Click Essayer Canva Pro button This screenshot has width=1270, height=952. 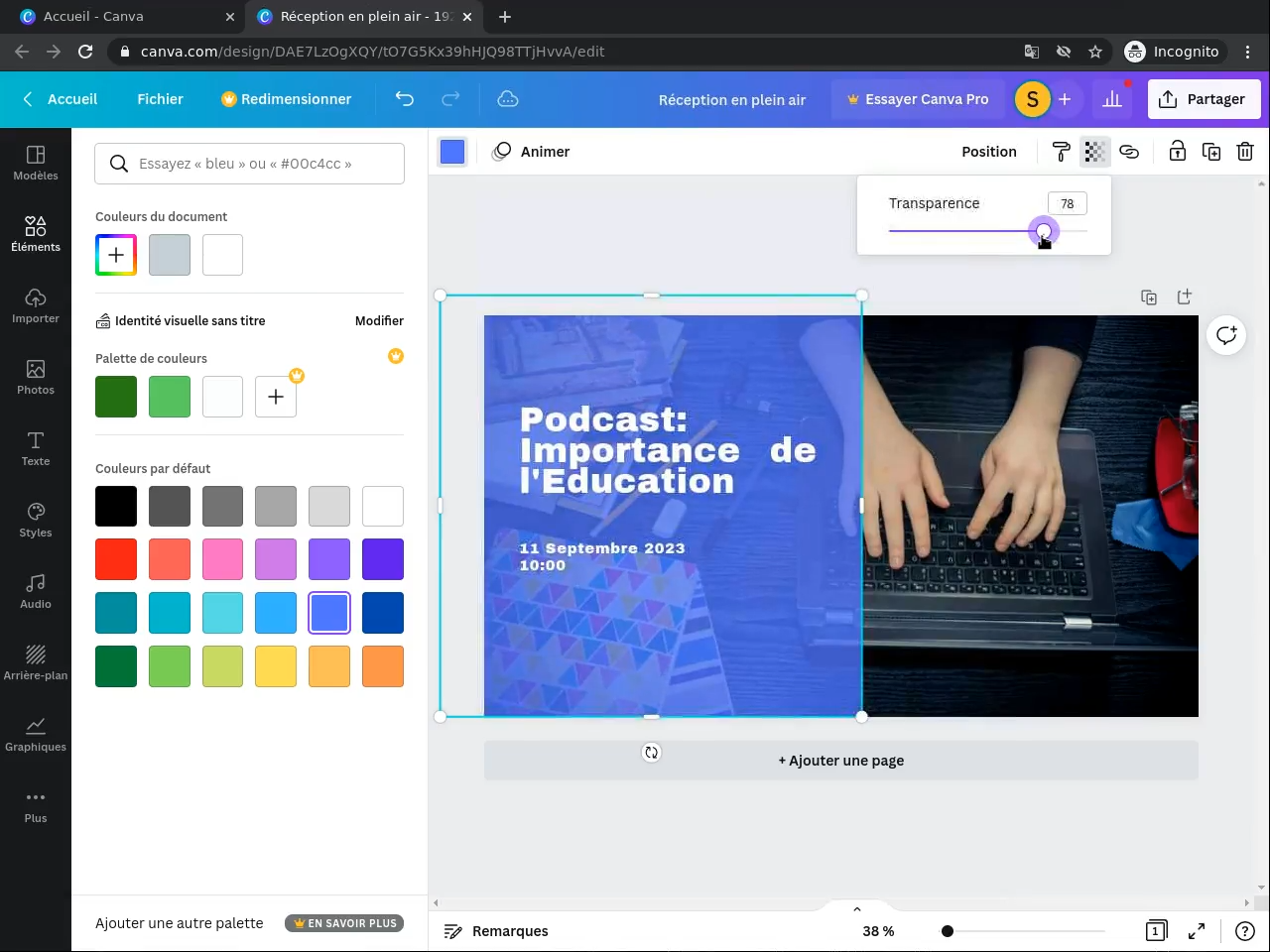coord(918,99)
